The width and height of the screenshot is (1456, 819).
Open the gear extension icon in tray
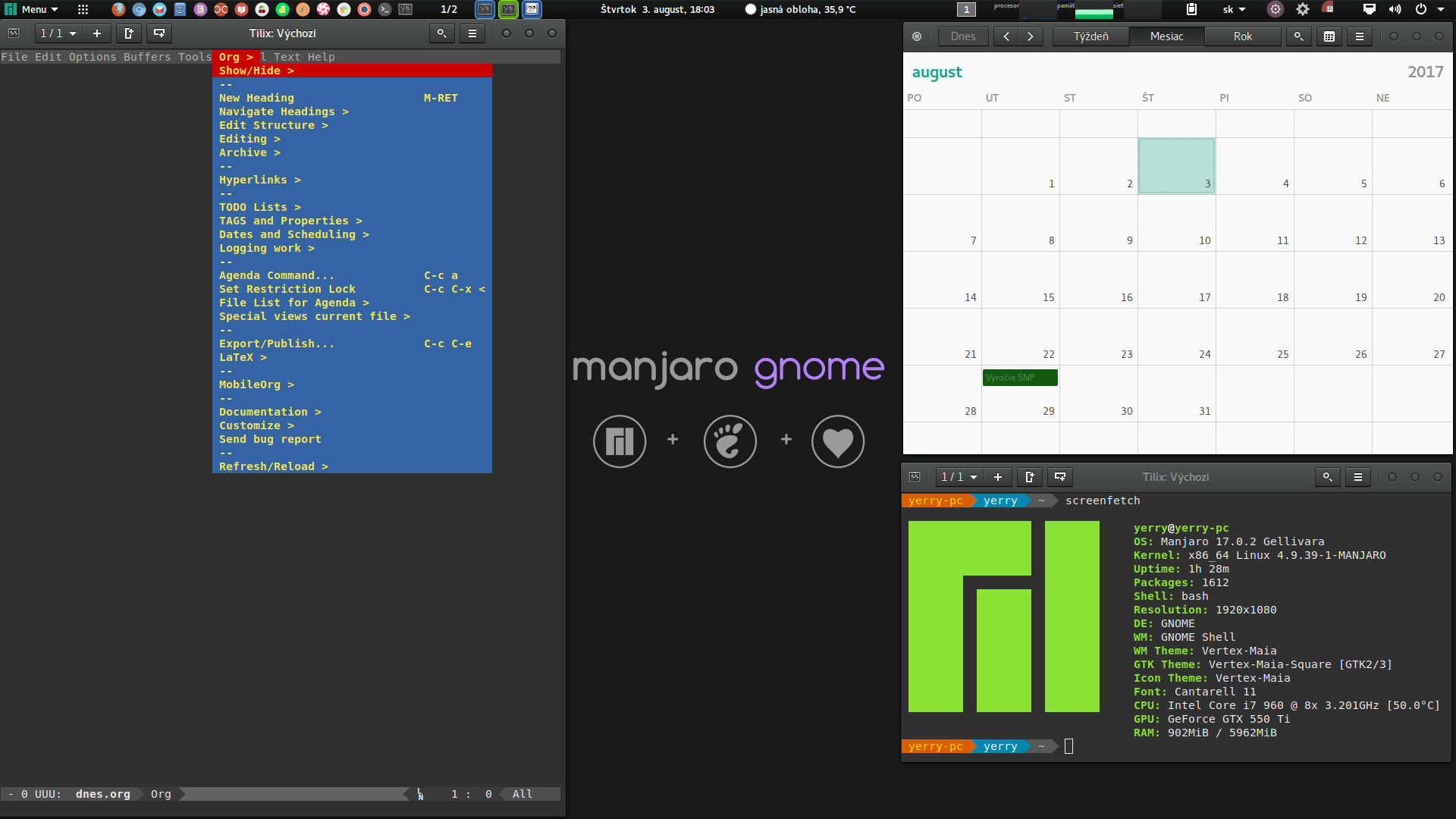(x=1302, y=10)
